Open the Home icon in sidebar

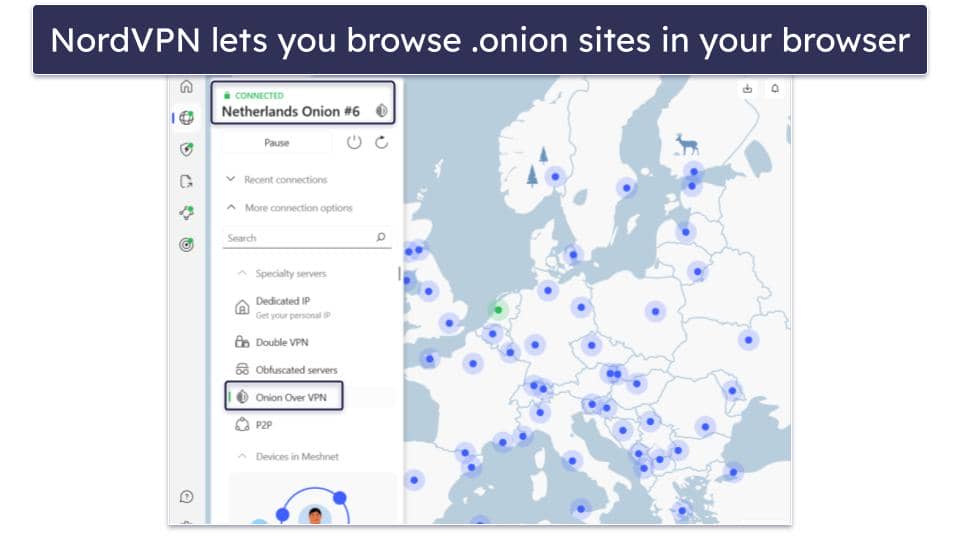187,86
